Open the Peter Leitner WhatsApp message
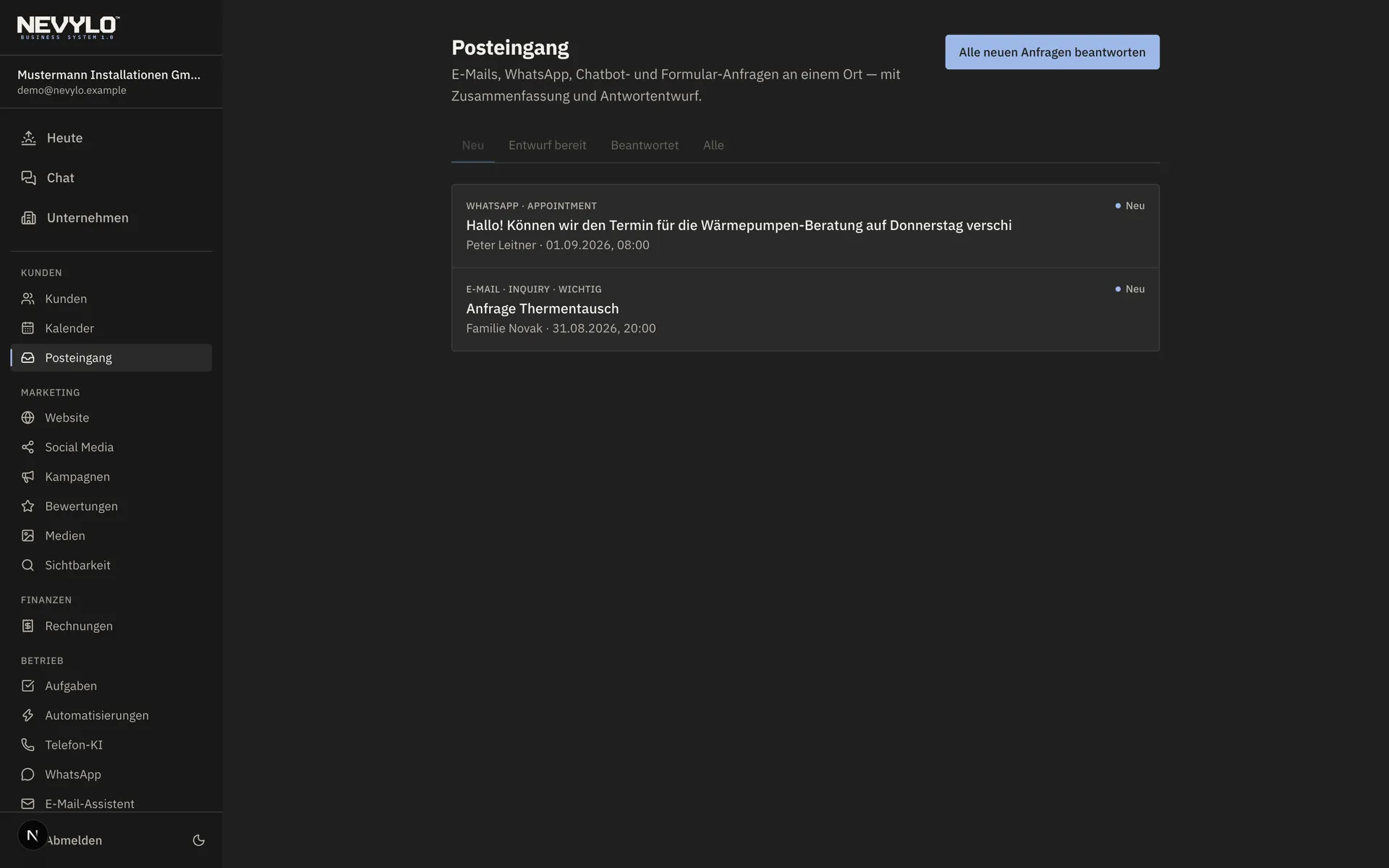 (x=805, y=226)
